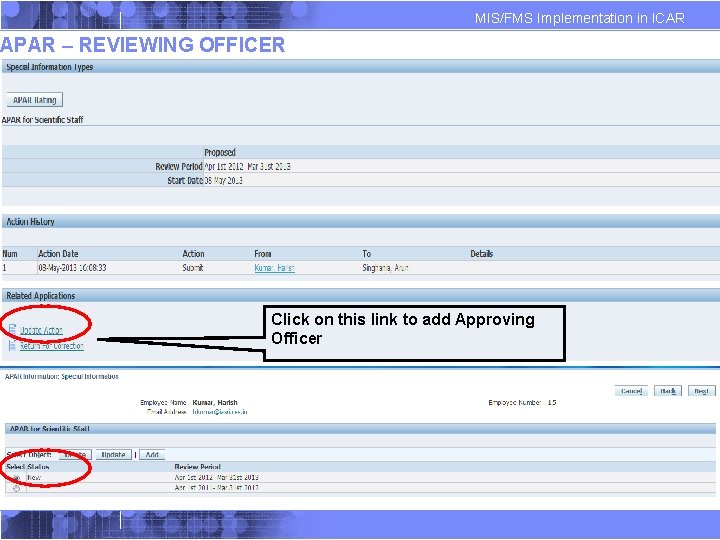This screenshot has height=540, width=720.
Task: Click the Employee Name value Kumar, Harish
Action: [215, 402]
